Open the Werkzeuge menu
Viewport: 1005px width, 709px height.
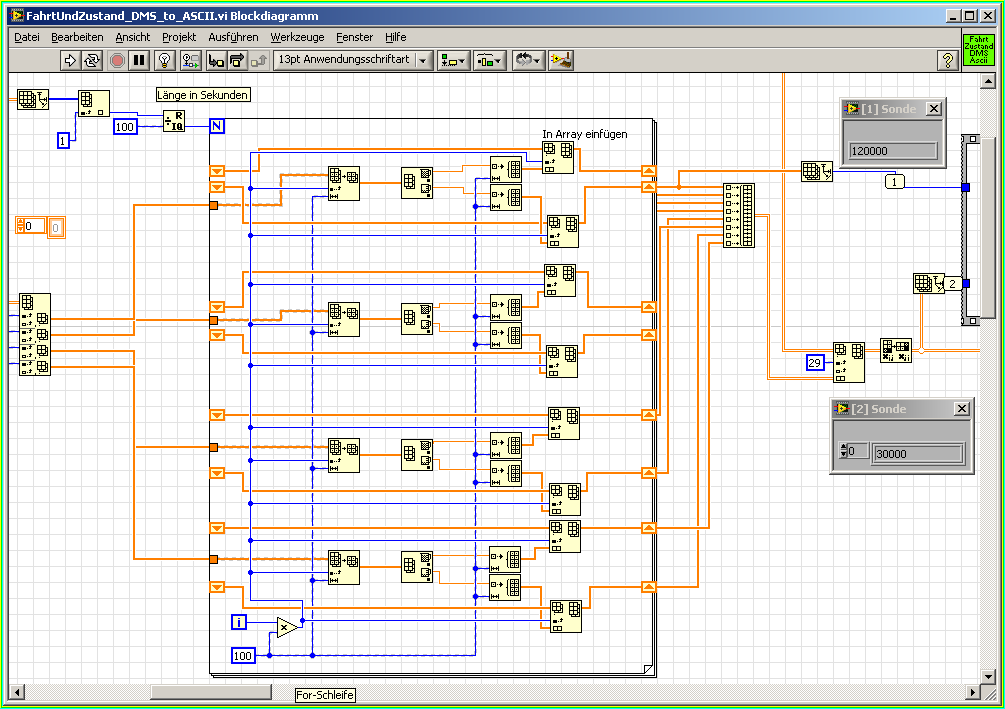pos(297,37)
